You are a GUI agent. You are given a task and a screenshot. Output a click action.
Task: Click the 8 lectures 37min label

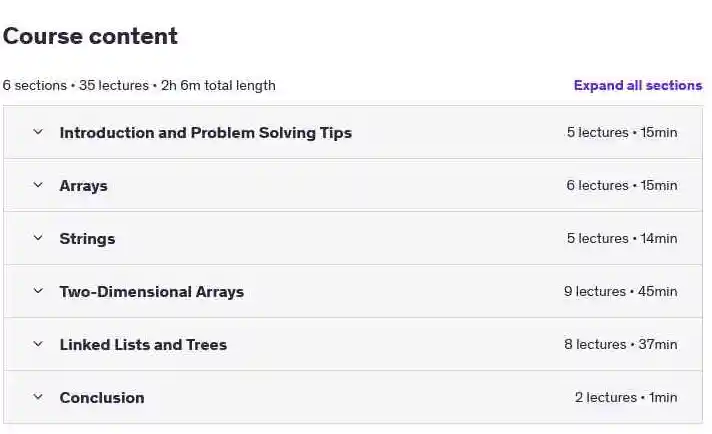(x=621, y=344)
